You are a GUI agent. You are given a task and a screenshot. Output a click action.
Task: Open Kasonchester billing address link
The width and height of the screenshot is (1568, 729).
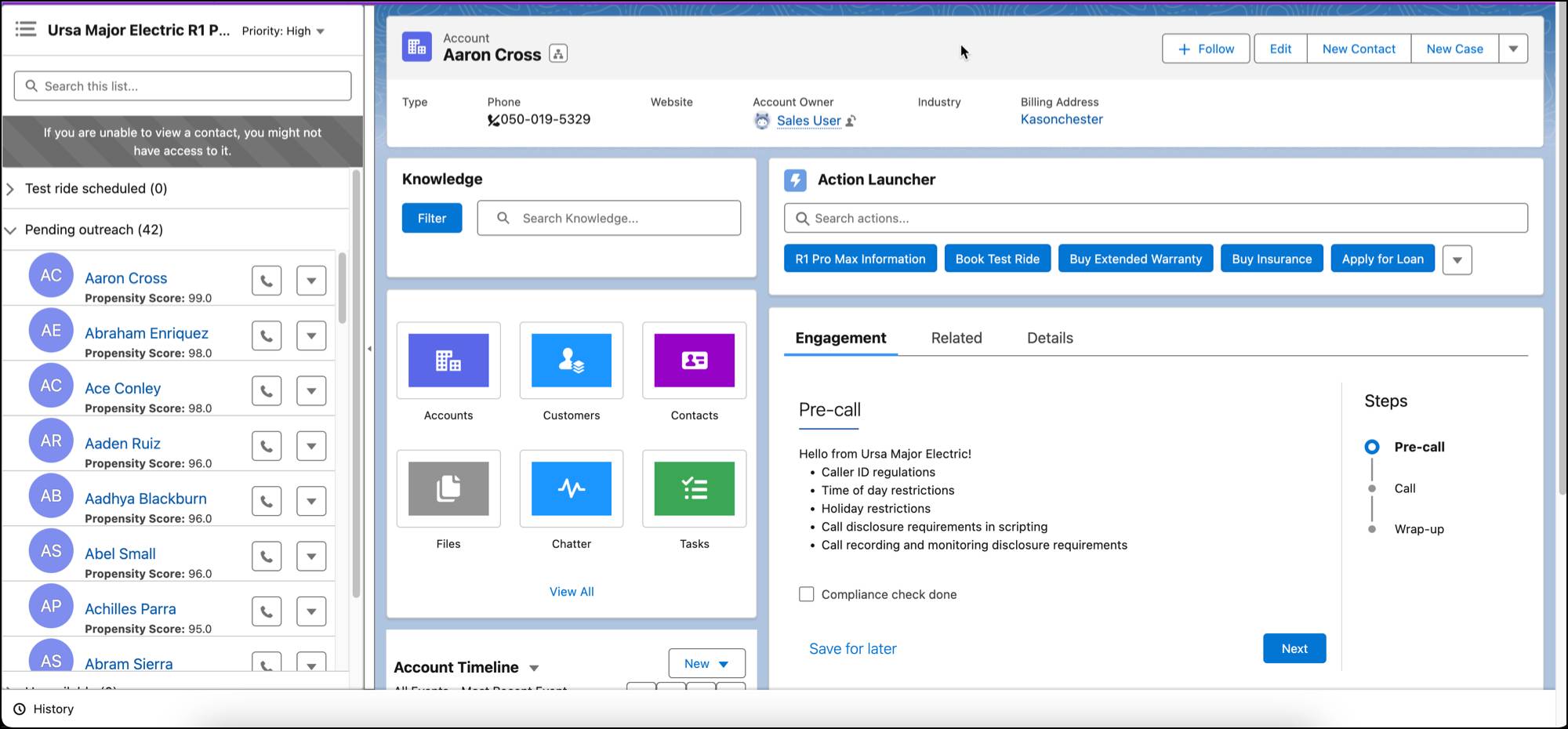pos(1062,119)
